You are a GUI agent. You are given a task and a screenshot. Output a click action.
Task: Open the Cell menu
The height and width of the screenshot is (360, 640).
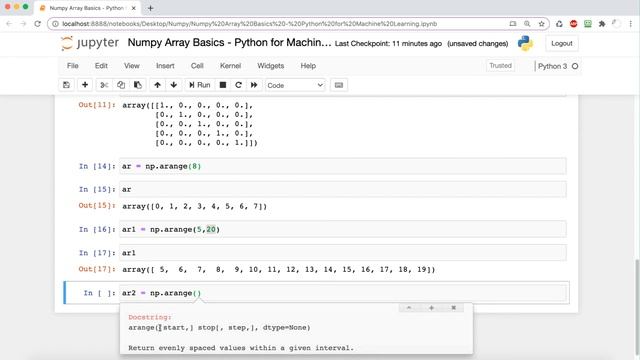click(x=197, y=66)
